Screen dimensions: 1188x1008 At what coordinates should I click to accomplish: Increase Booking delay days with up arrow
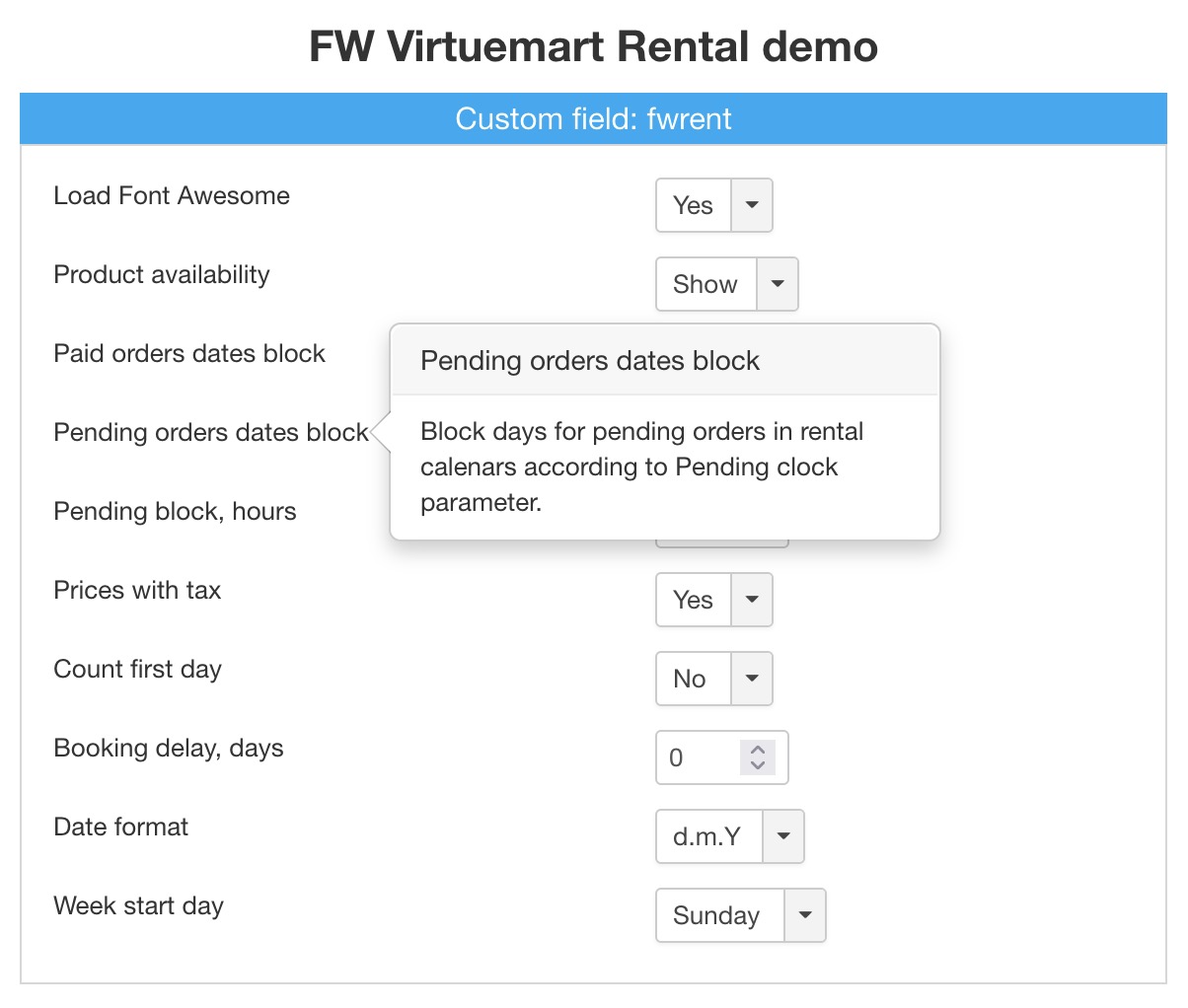pyautogui.click(x=758, y=750)
